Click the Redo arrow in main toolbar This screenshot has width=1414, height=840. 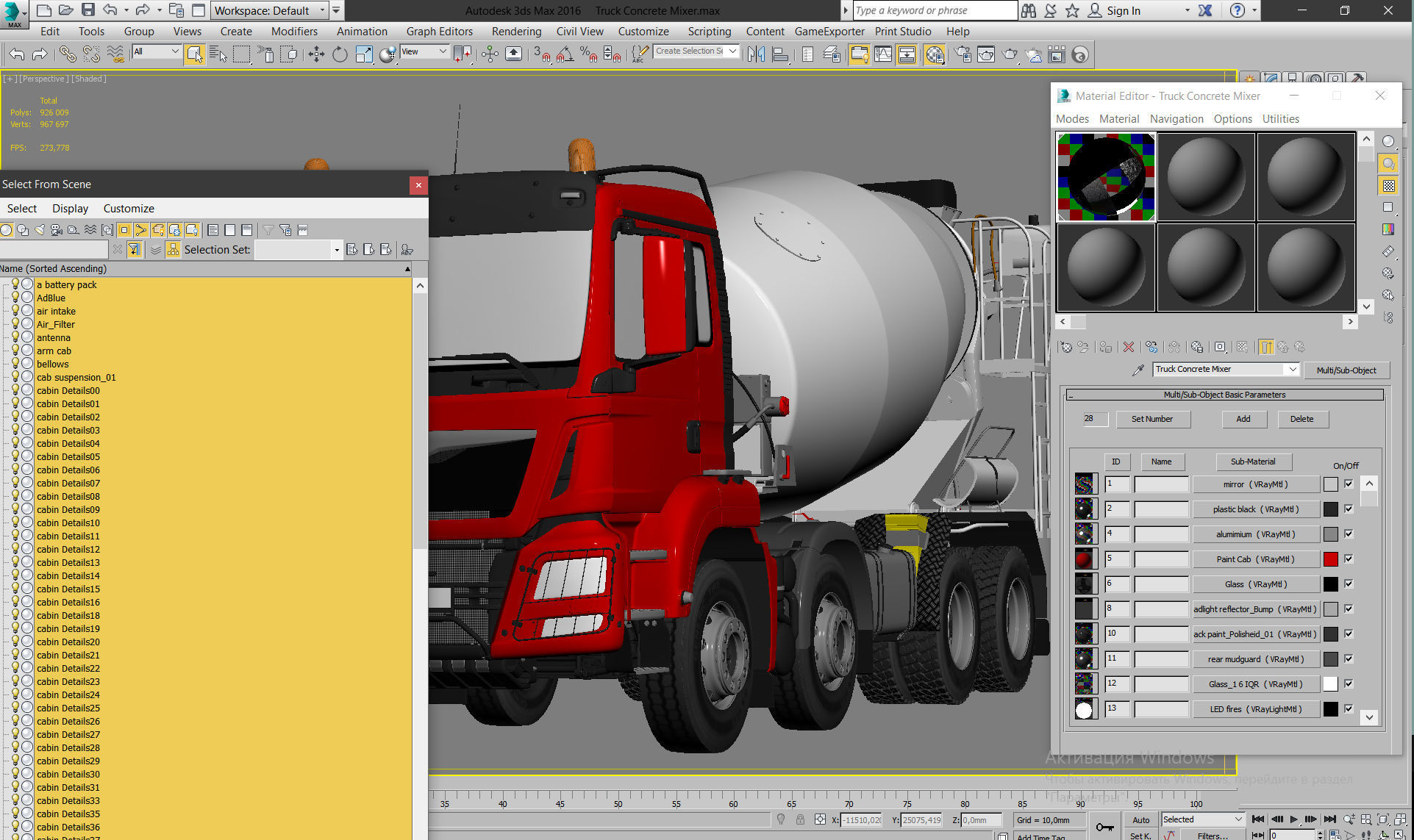(x=40, y=54)
